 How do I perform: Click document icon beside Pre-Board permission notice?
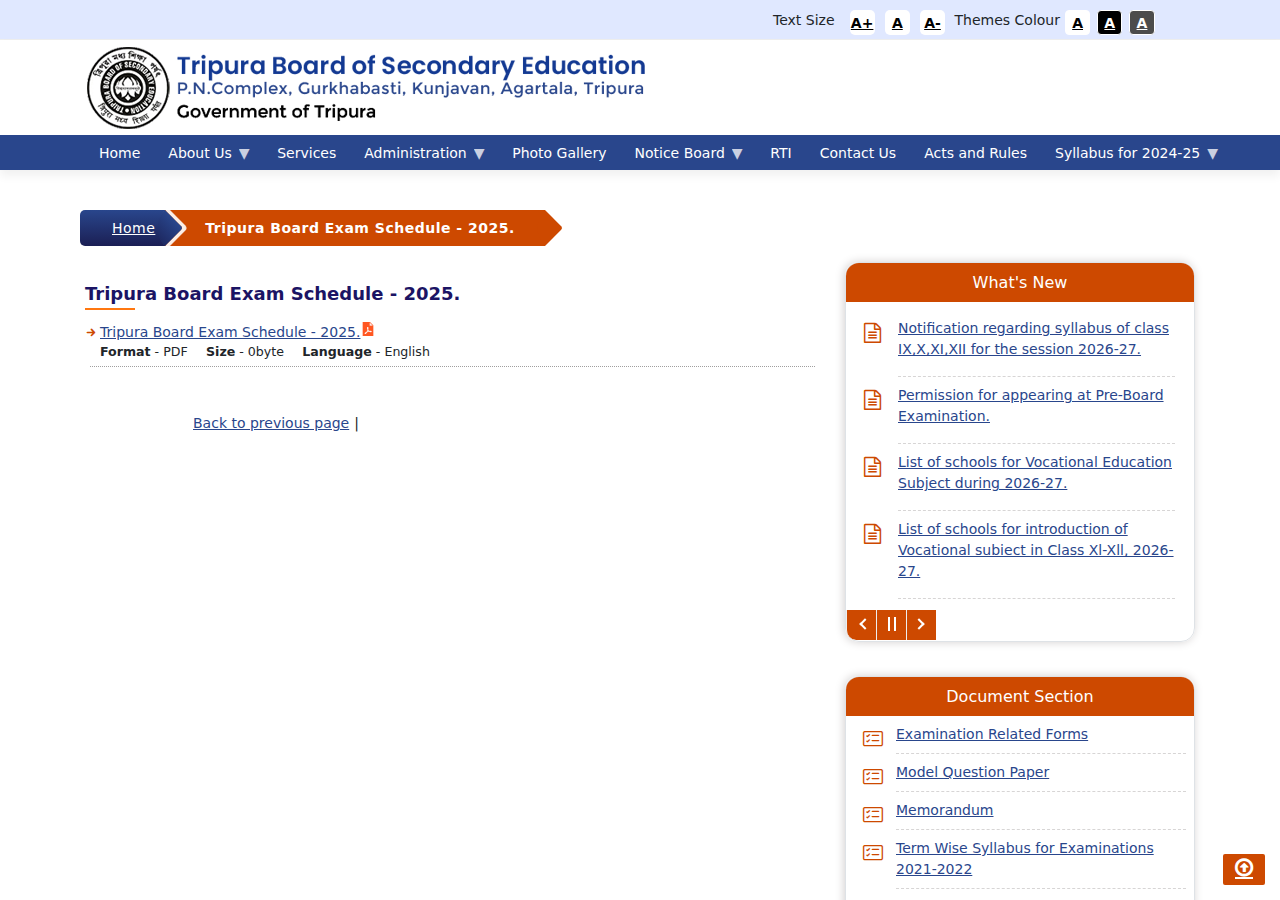(873, 400)
